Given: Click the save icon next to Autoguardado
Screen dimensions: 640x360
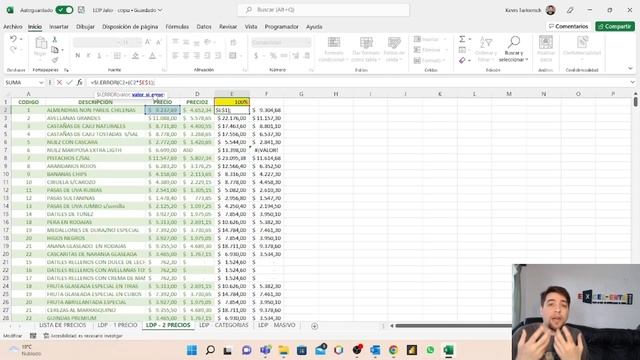Looking at the screenshot, I should pyautogui.click(x=81, y=10).
